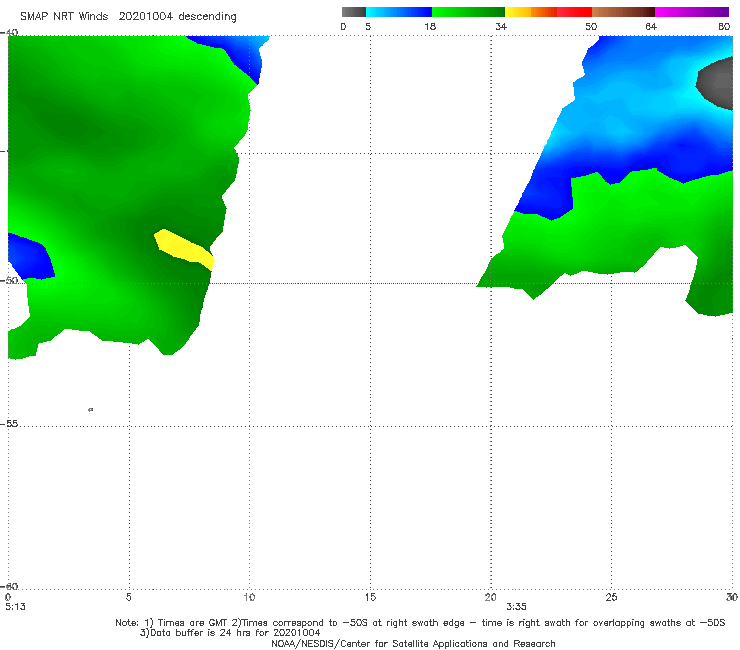Image resolution: width=740 pixels, height=650 pixels.
Task: Click the swath time label '3:35'
Action: coord(516,607)
